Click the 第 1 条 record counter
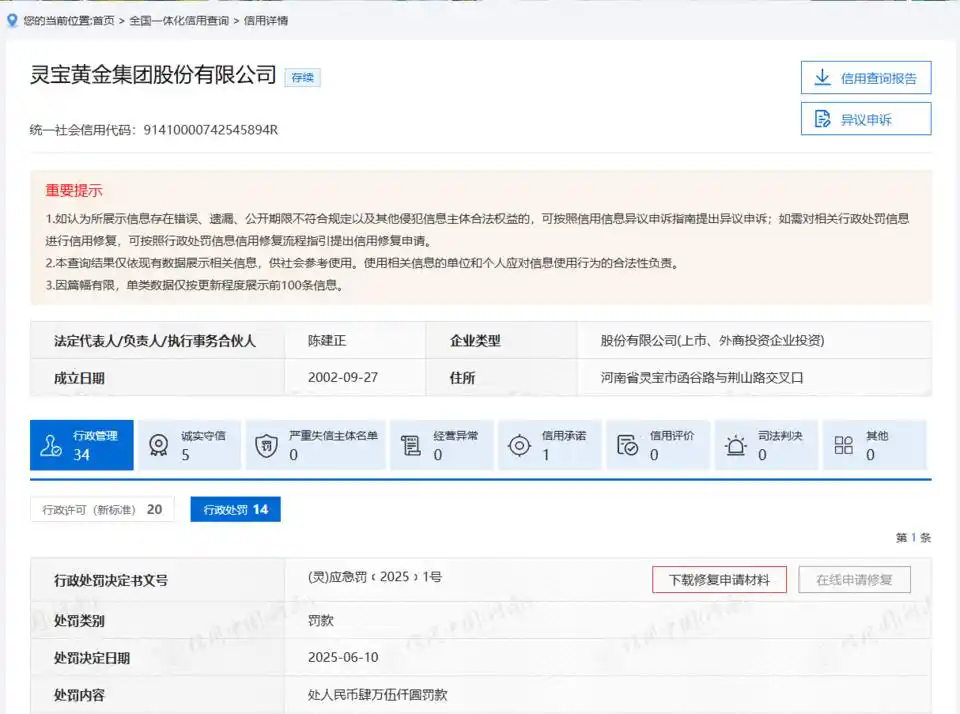Image resolution: width=960 pixels, height=714 pixels. (913, 538)
